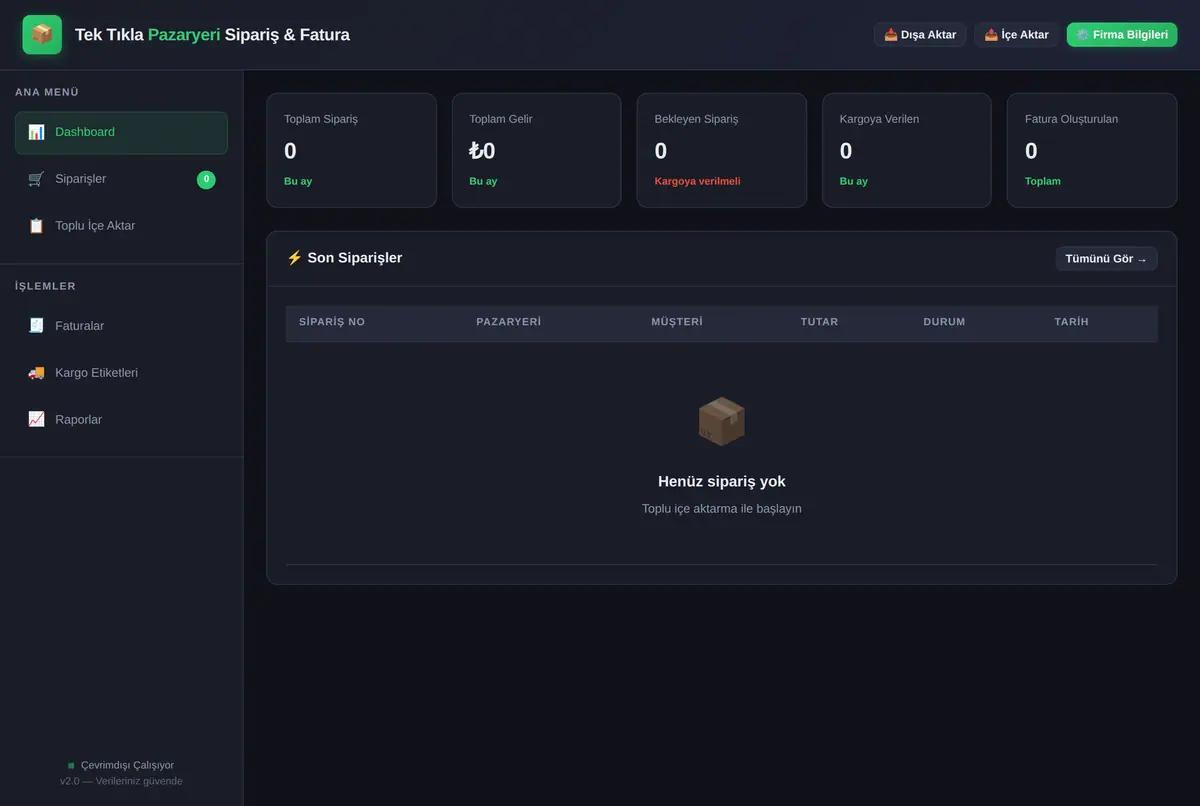Click the clipboard icon for Toplu İçe Aktar
1200x806 pixels.
pos(36,226)
